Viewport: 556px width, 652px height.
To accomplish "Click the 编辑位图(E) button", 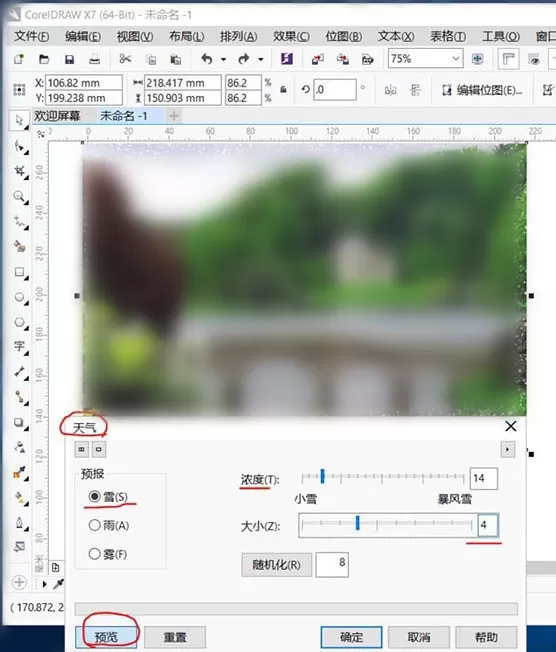I will [482, 90].
